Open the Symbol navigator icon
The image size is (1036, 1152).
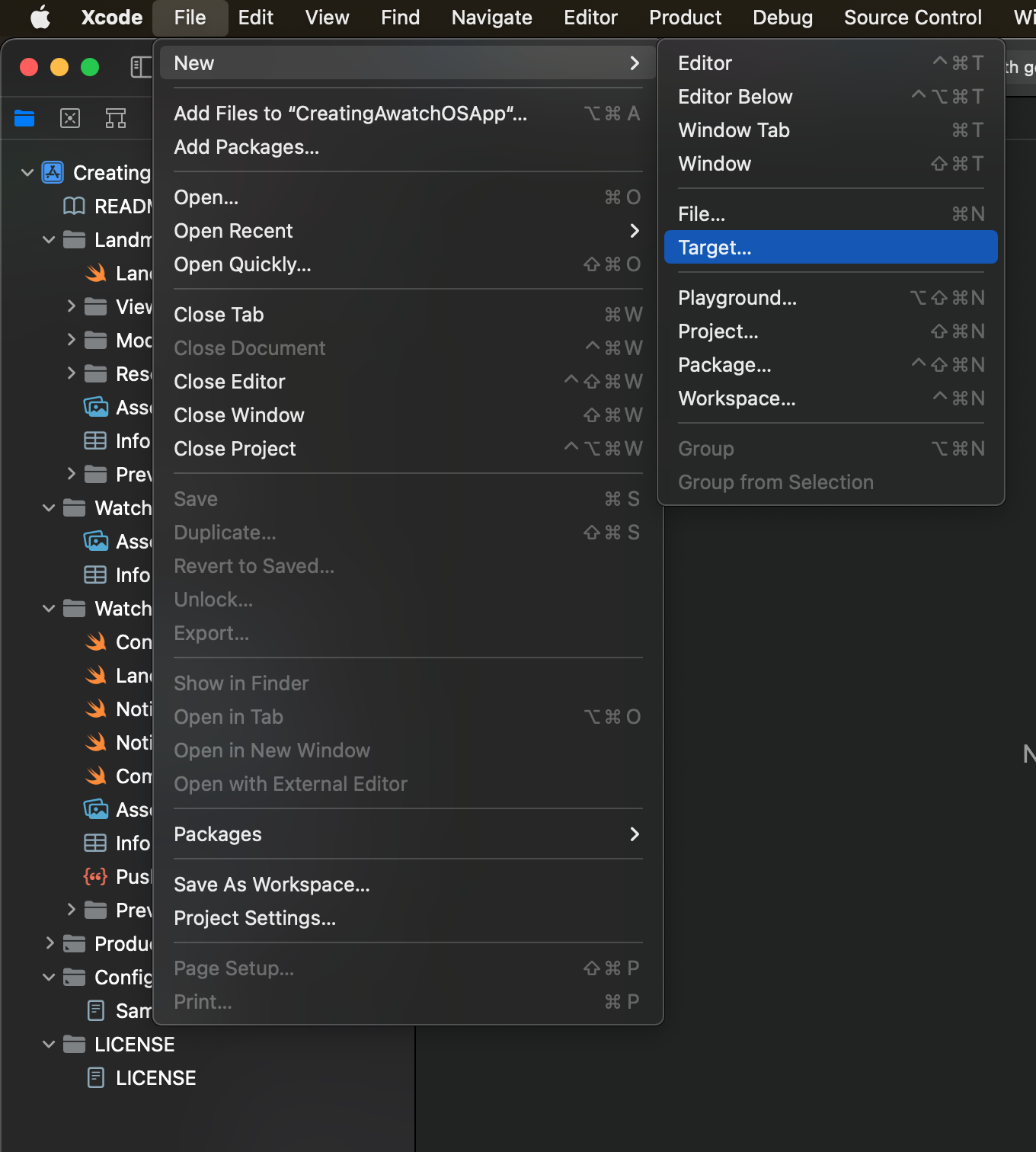point(116,118)
